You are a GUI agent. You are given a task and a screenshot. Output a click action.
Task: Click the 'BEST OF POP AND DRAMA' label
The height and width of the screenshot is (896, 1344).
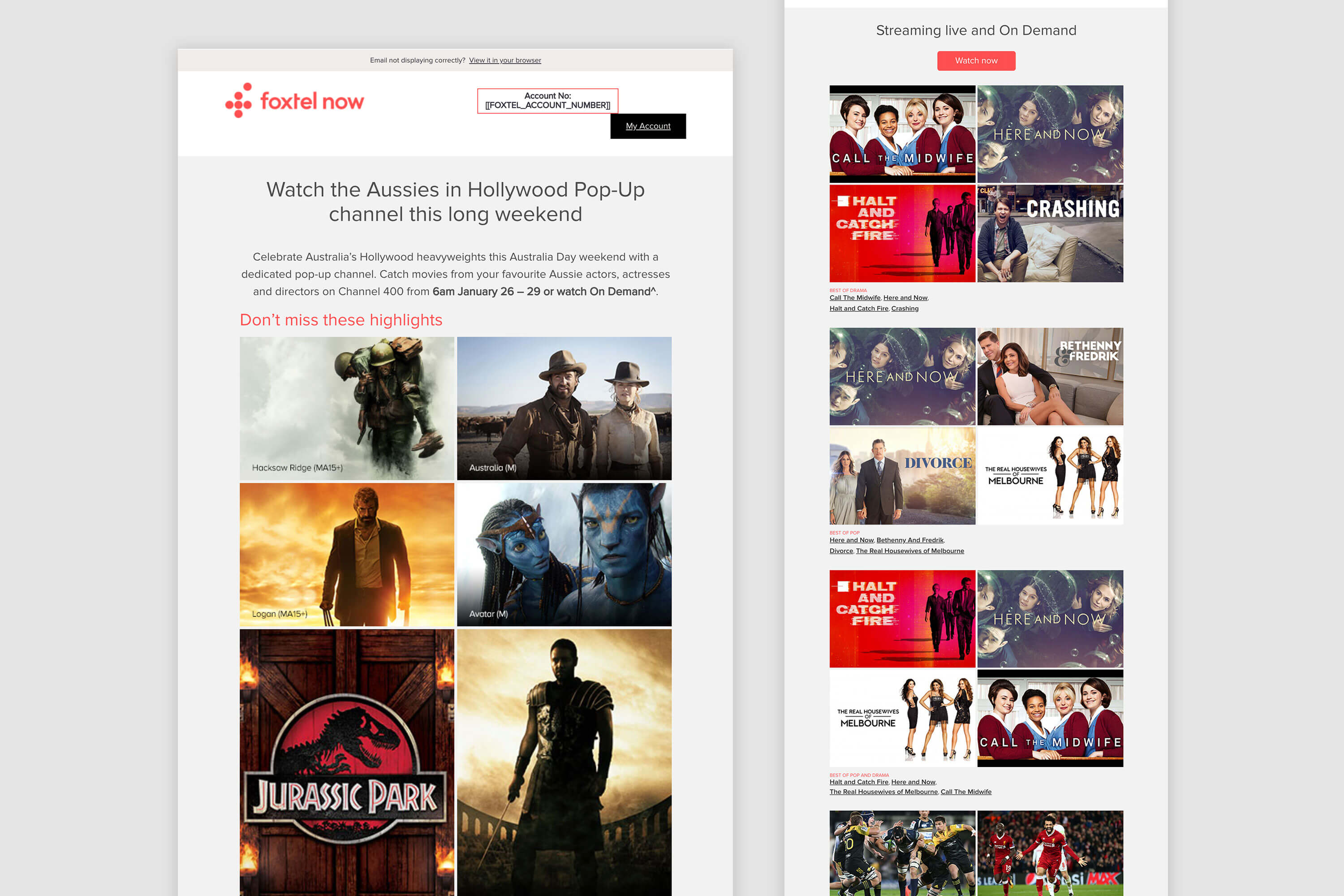tap(859, 775)
